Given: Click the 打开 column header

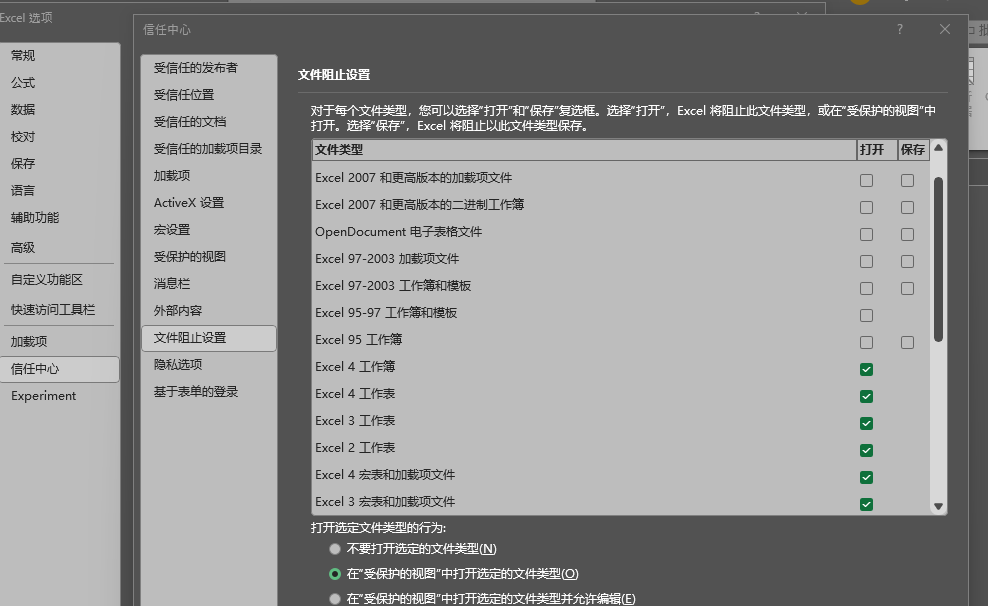Looking at the screenshot, I should pyautogui.click(x=877, y=150).
